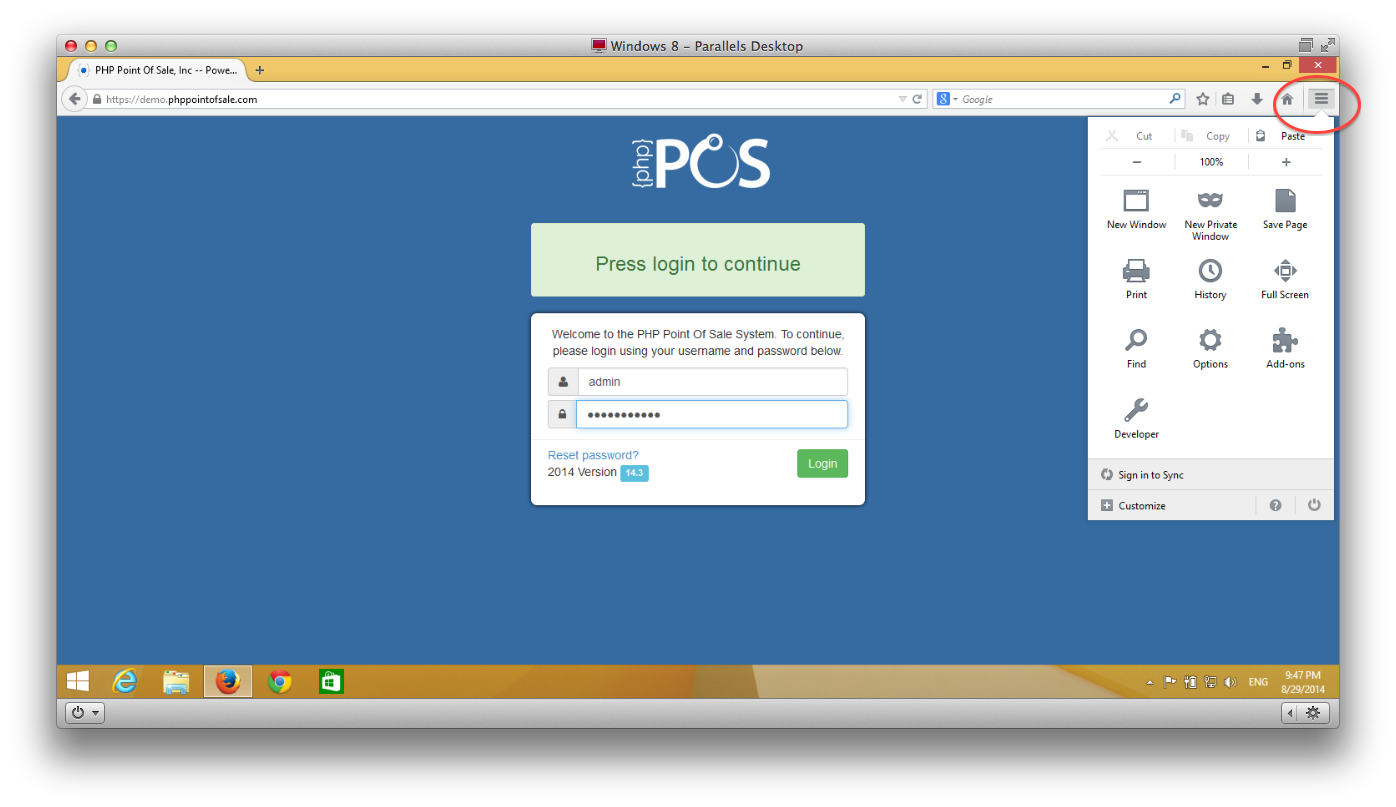Open Developer tools wrench
Screen dimensions: 1396x807
pyautogui.click(x=1136, y=411)
